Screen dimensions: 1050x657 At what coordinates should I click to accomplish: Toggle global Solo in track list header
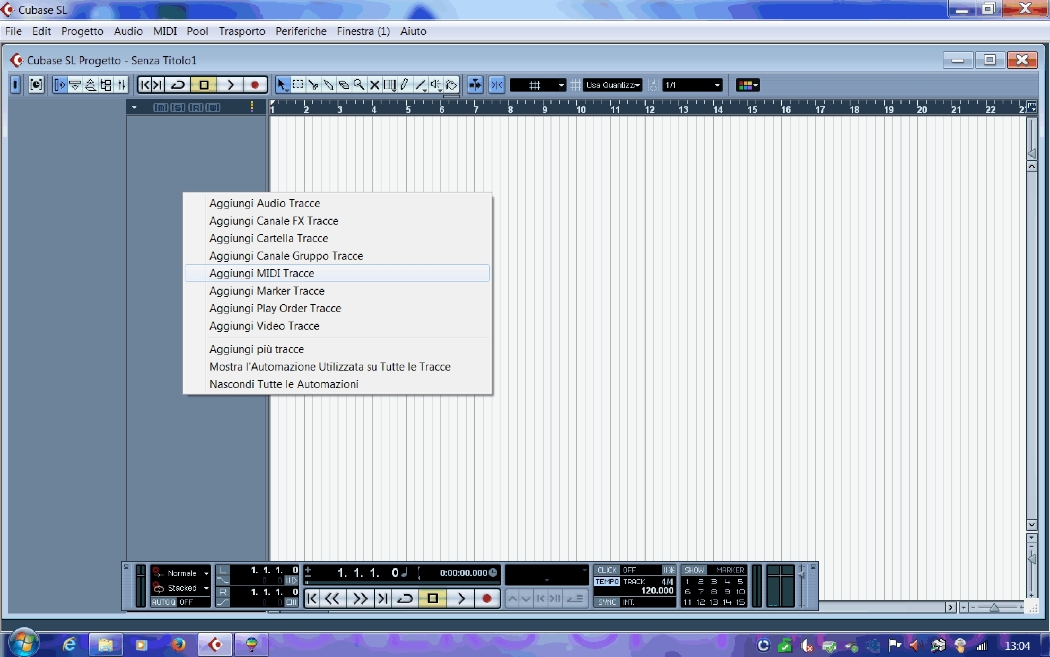click(178, 107)
